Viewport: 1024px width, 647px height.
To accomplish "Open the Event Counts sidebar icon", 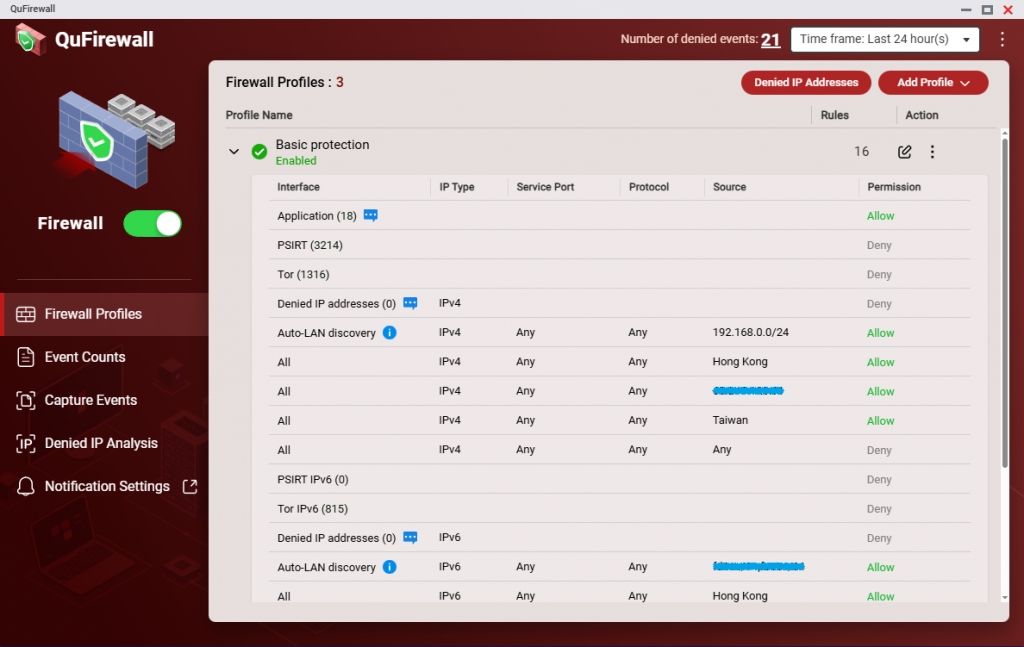I will coord(25,357).
